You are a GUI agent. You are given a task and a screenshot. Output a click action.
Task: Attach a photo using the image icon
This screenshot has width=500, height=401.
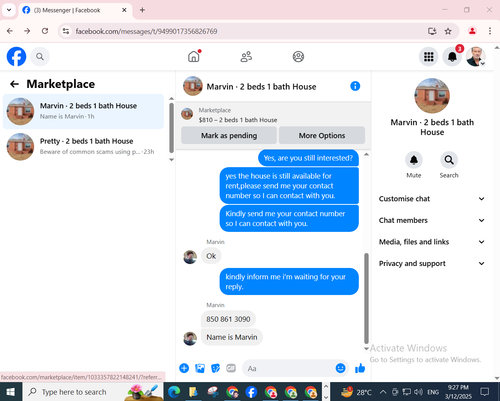[200, 368]
